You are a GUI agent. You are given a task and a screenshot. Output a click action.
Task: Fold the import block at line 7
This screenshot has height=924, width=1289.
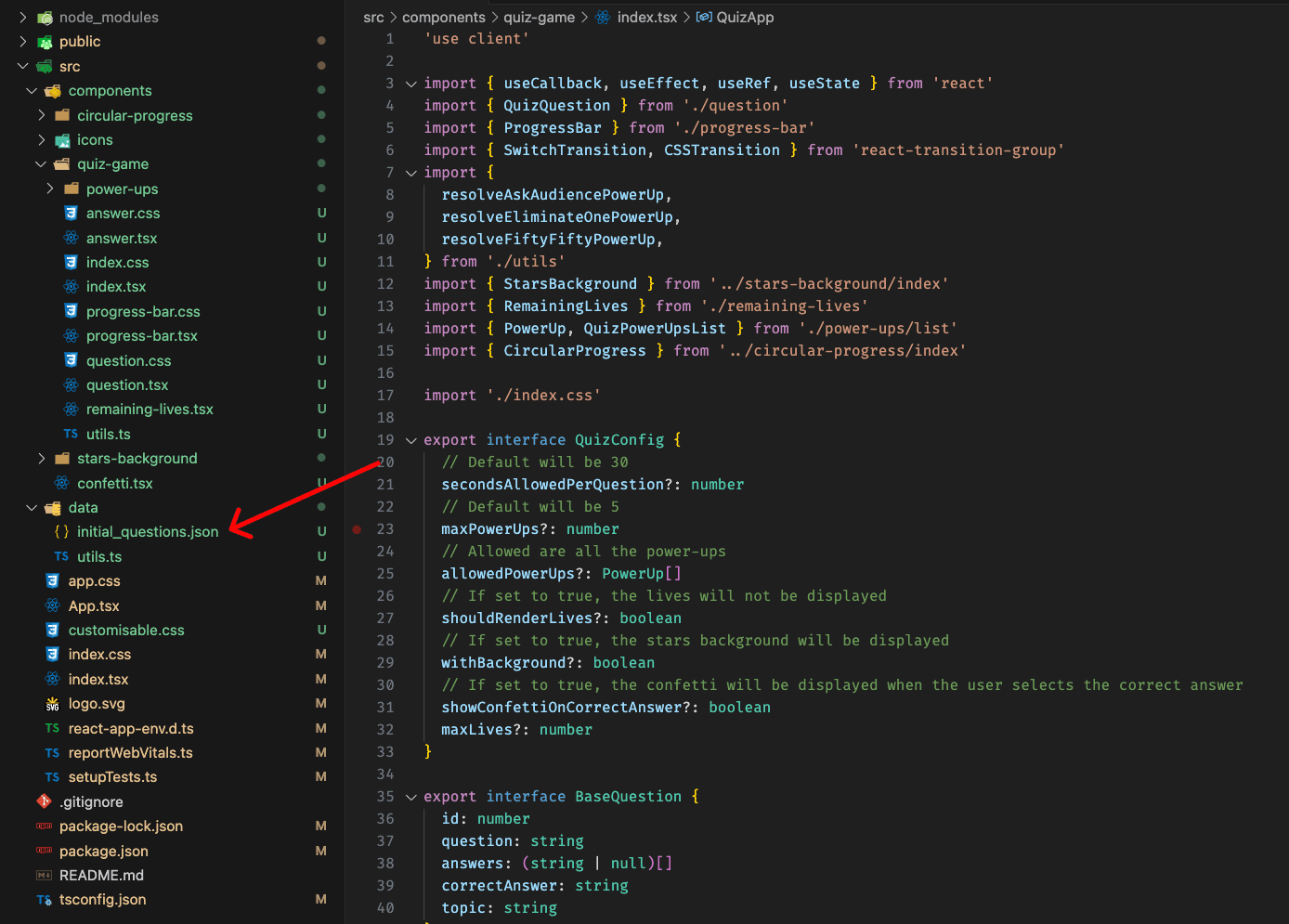pyautogui.click(x=410, y=173)
